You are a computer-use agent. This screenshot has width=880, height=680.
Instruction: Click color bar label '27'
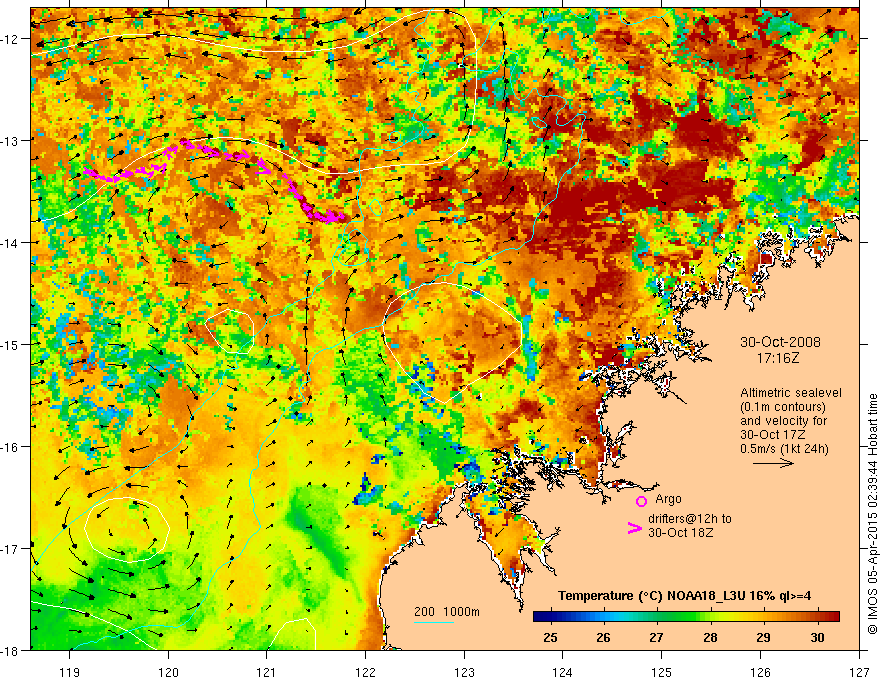click(x=656, y=638)
